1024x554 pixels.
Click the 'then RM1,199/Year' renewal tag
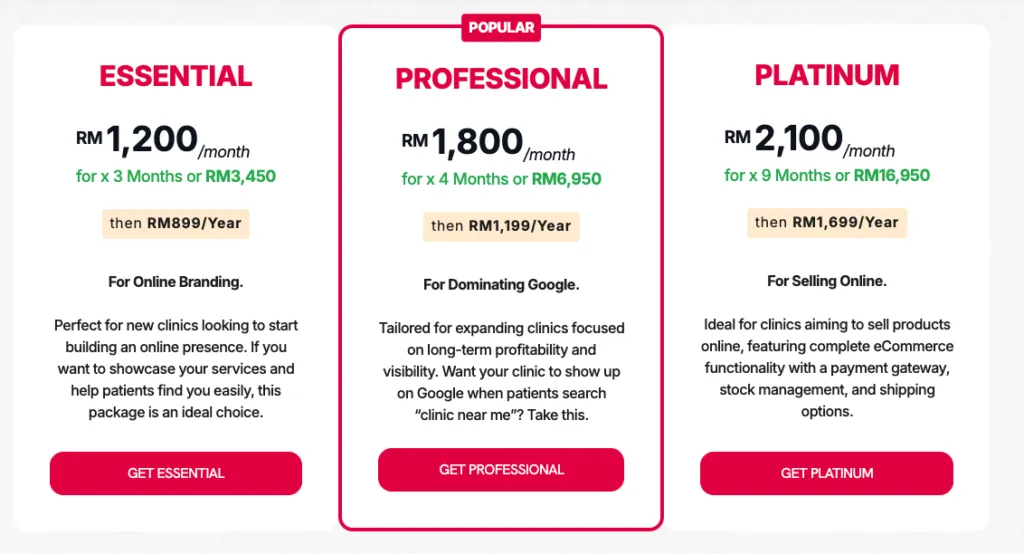point(501,226)
